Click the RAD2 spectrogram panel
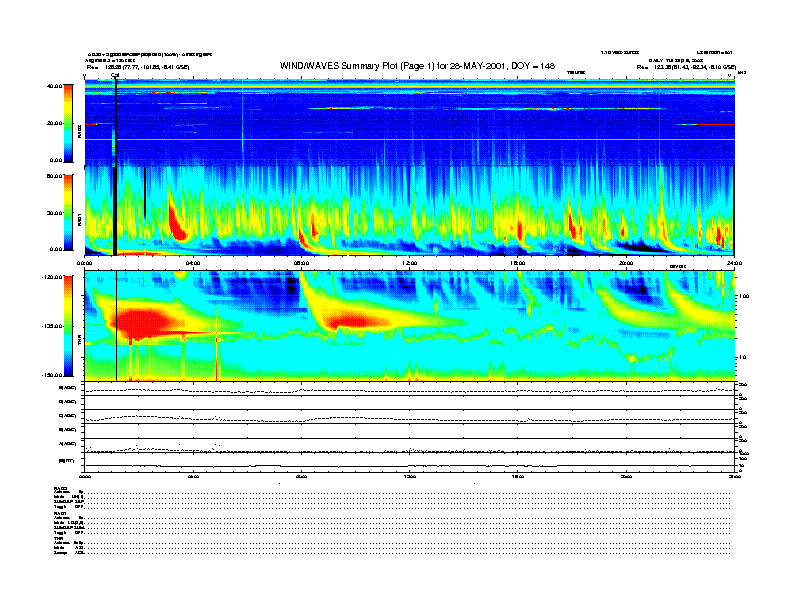The height and width of the screenshot is (612, 792). pyautogui.click(x=410, y=123)
